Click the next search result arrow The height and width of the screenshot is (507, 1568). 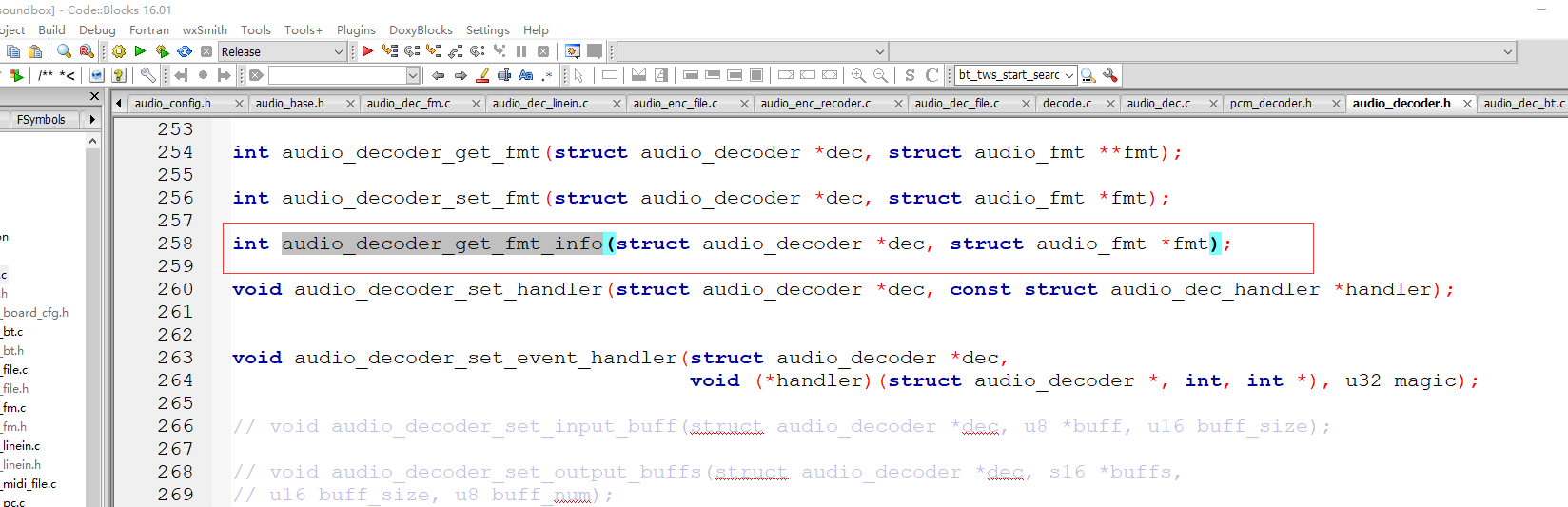[x=461, y=75]
